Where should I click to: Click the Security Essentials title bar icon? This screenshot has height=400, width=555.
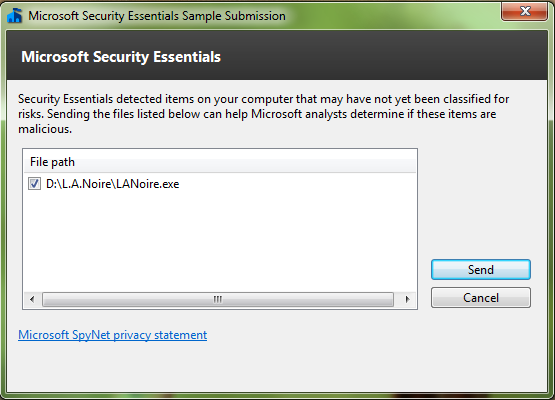click(x=15, y=16)
